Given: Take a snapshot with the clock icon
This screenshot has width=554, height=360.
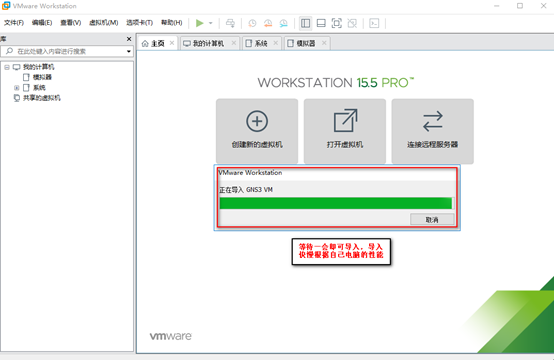Looking at the screenshot, I should [x=252, y=23].
